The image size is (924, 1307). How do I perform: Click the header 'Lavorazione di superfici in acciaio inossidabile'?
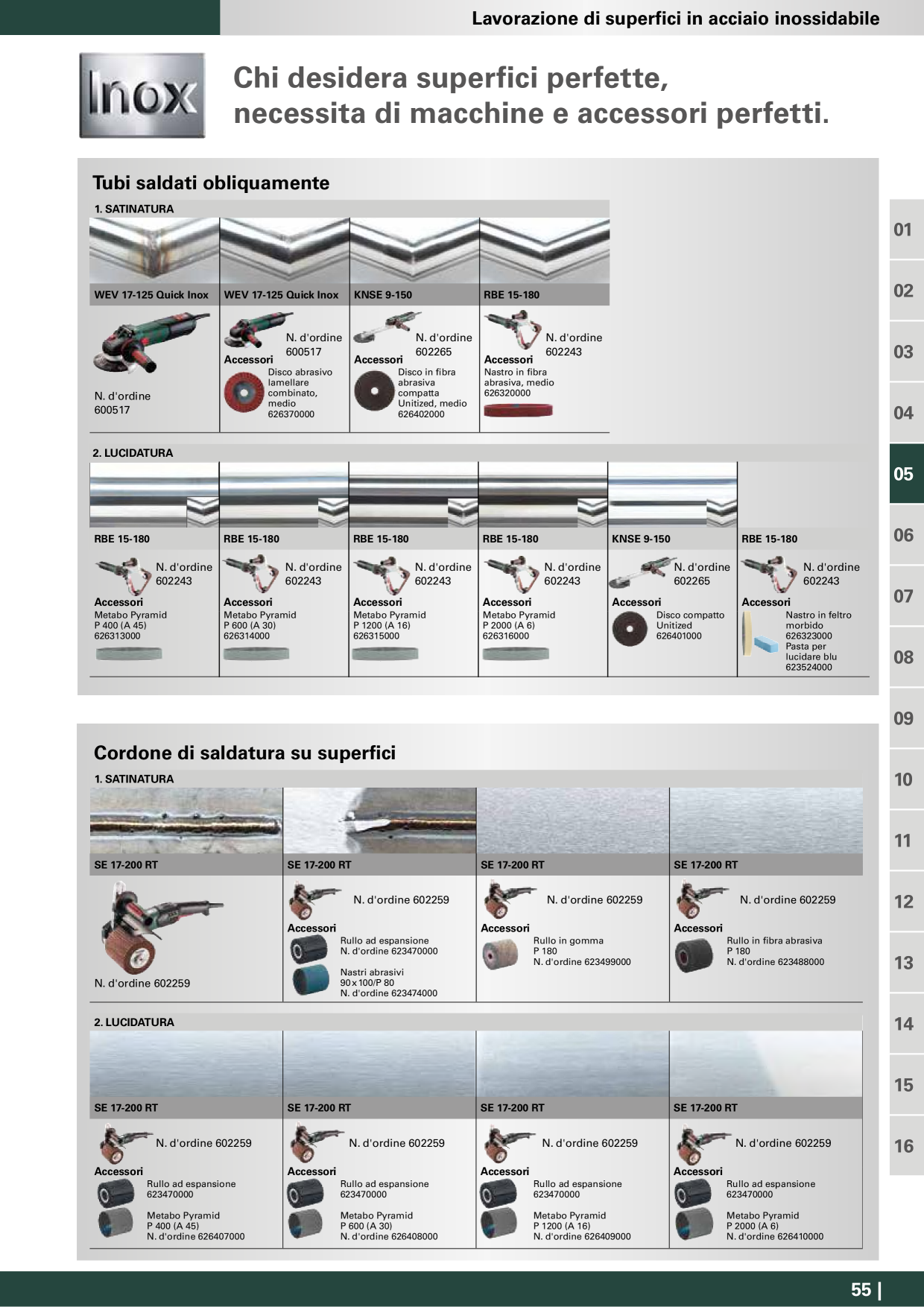tap(675, 18)
